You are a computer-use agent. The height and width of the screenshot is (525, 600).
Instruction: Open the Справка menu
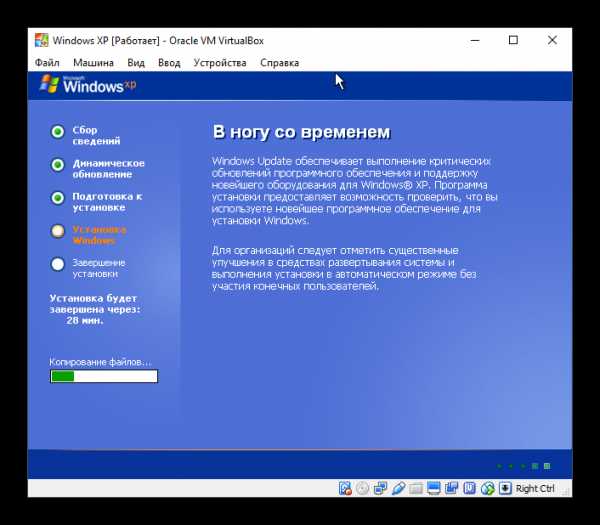pos(280,63)
